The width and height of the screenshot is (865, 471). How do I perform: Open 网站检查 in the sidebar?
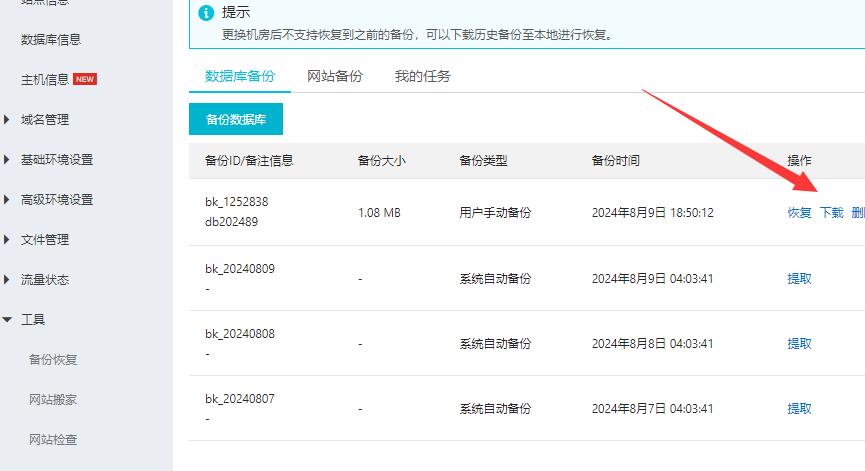53,440
